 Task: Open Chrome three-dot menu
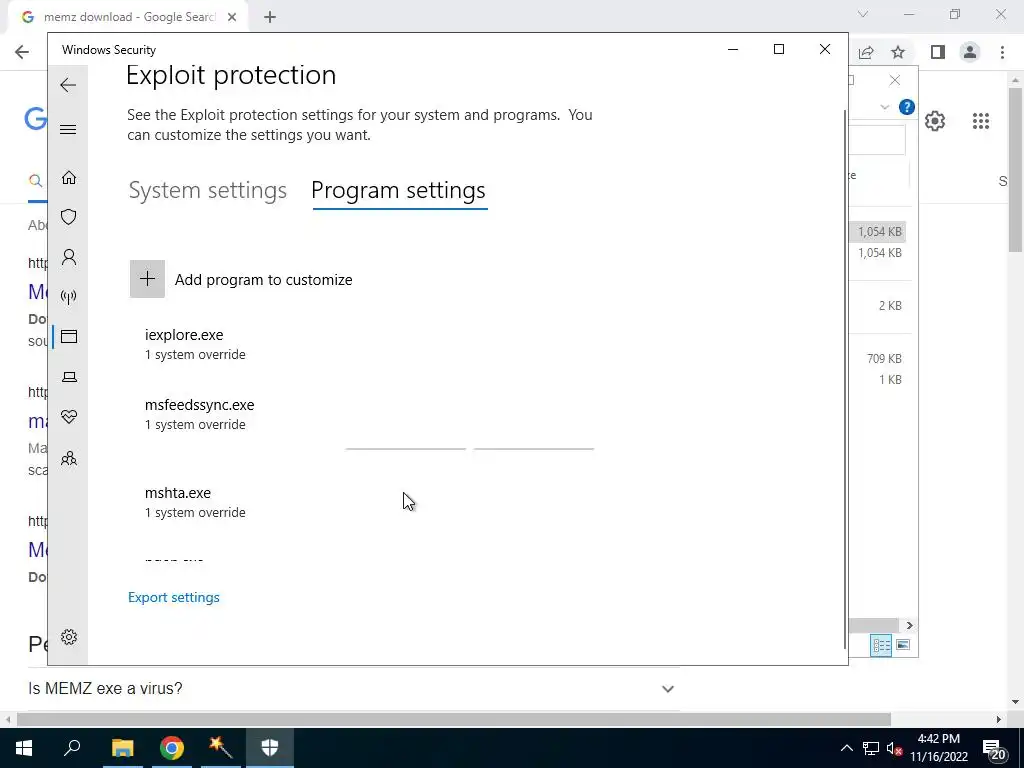click(1002, 52)
